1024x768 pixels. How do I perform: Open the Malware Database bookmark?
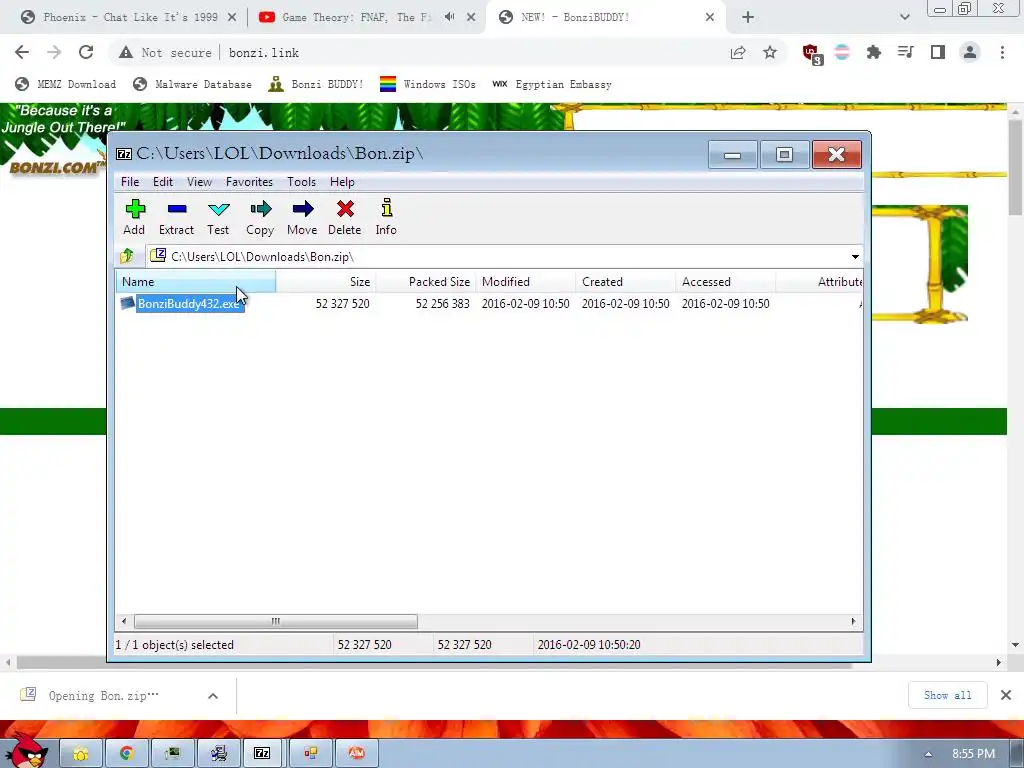(x=192, y=84)
